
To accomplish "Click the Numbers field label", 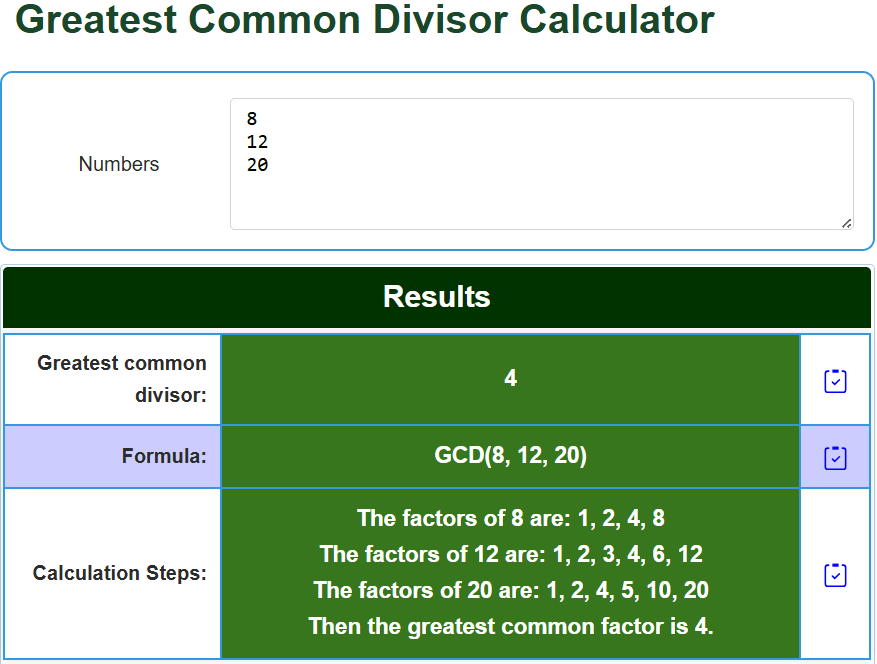I will click(119, 164).
